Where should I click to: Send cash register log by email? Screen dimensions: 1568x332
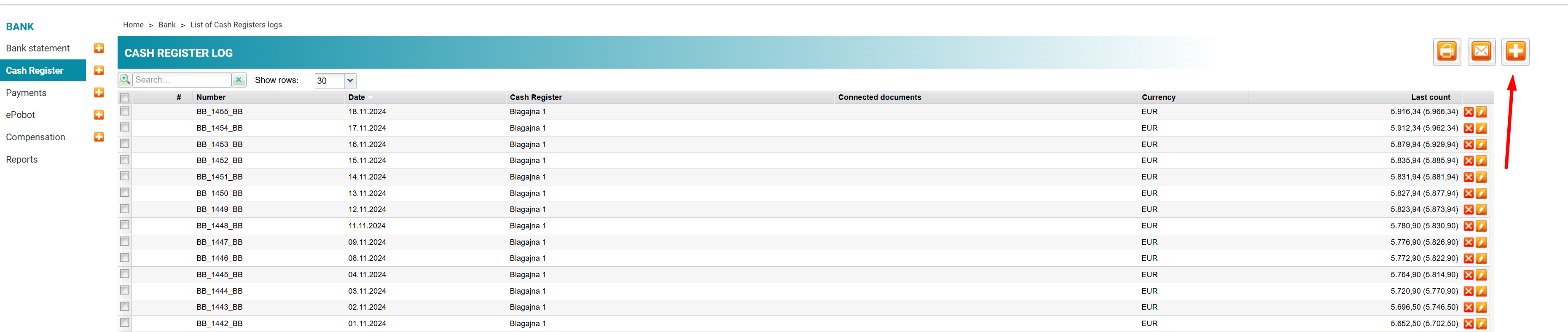1480,52
